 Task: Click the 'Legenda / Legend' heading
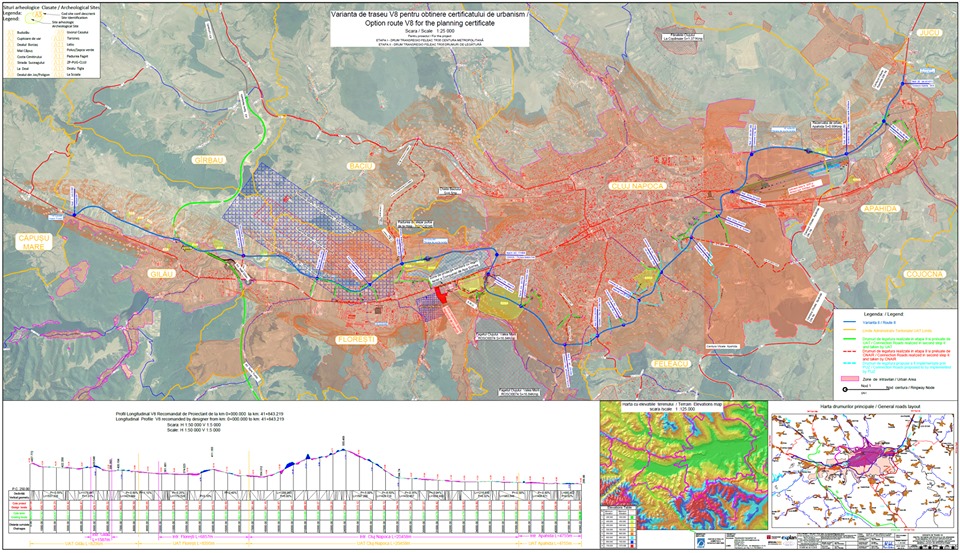pos(883,314)
